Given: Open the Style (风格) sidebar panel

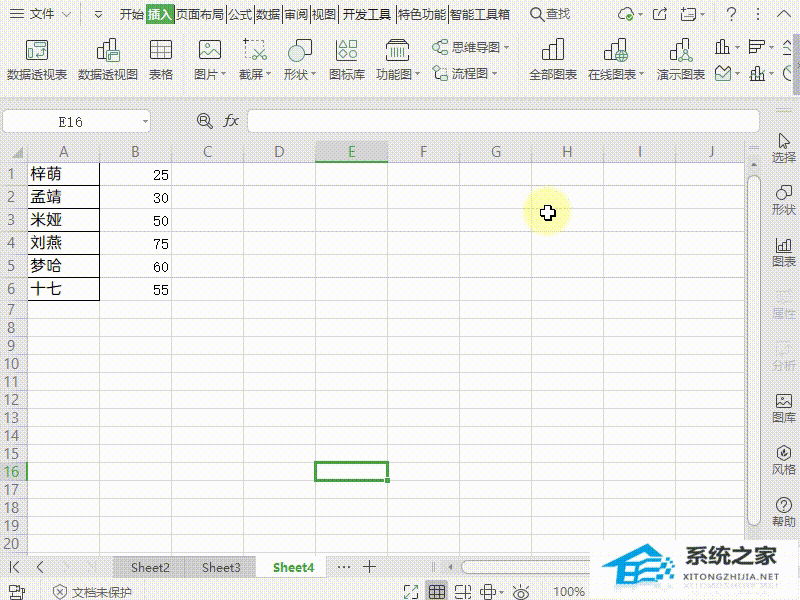Looking at the screenshot, I should [x=784, y=459].
